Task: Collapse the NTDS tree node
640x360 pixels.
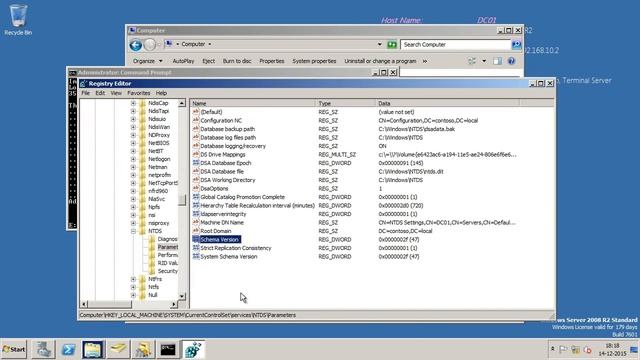Action: tap(133, 231)
